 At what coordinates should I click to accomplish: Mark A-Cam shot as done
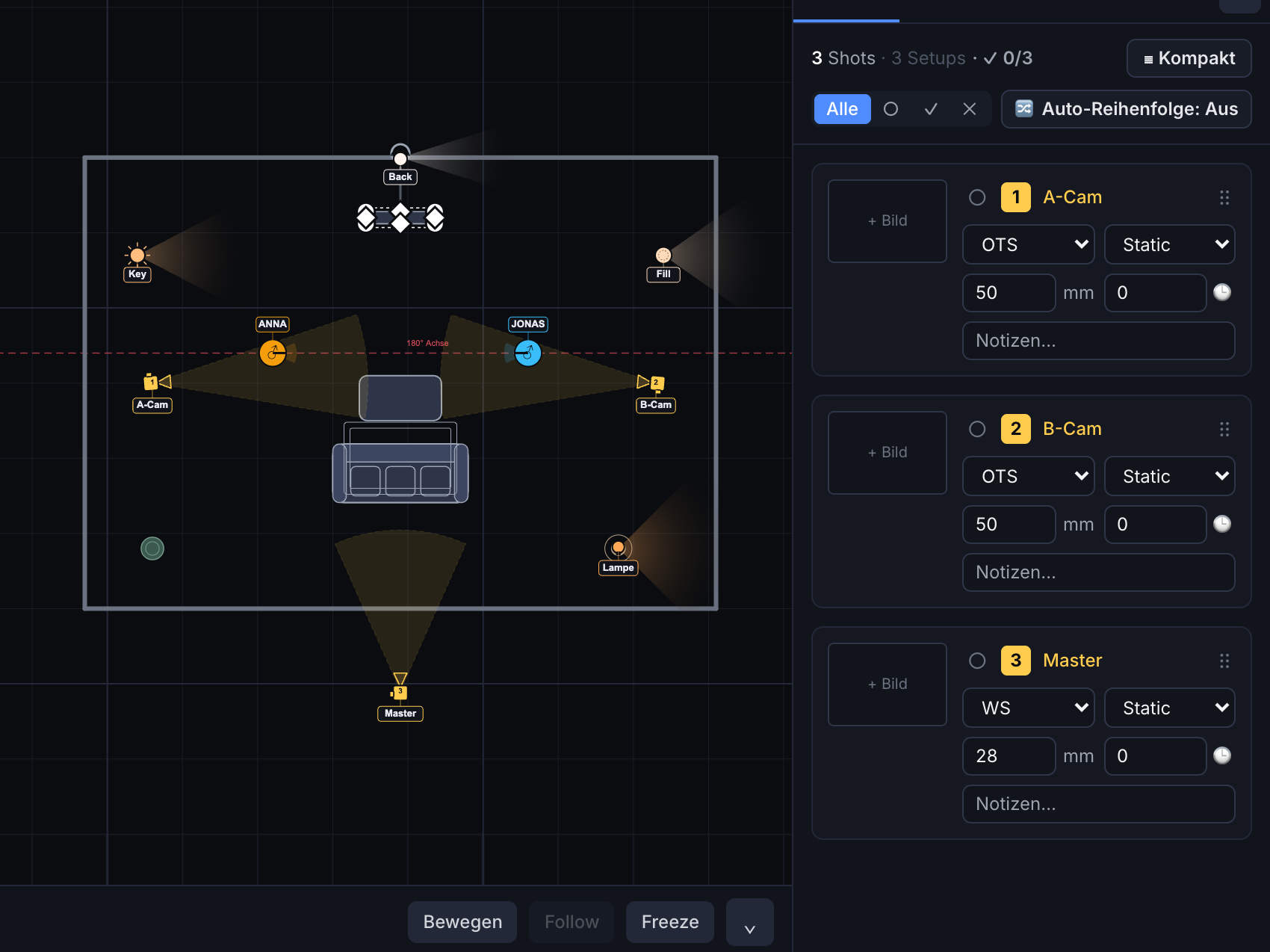[x=977, y=197]
